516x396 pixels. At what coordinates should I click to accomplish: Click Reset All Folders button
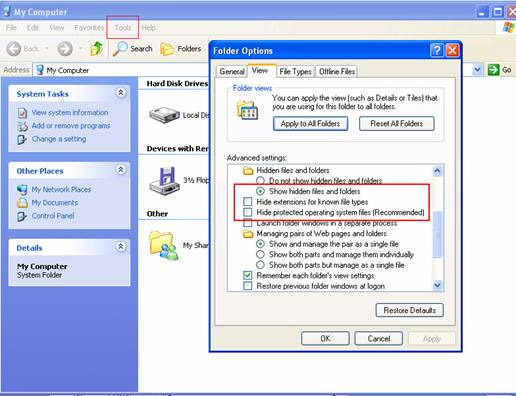(x=397, y=124)
